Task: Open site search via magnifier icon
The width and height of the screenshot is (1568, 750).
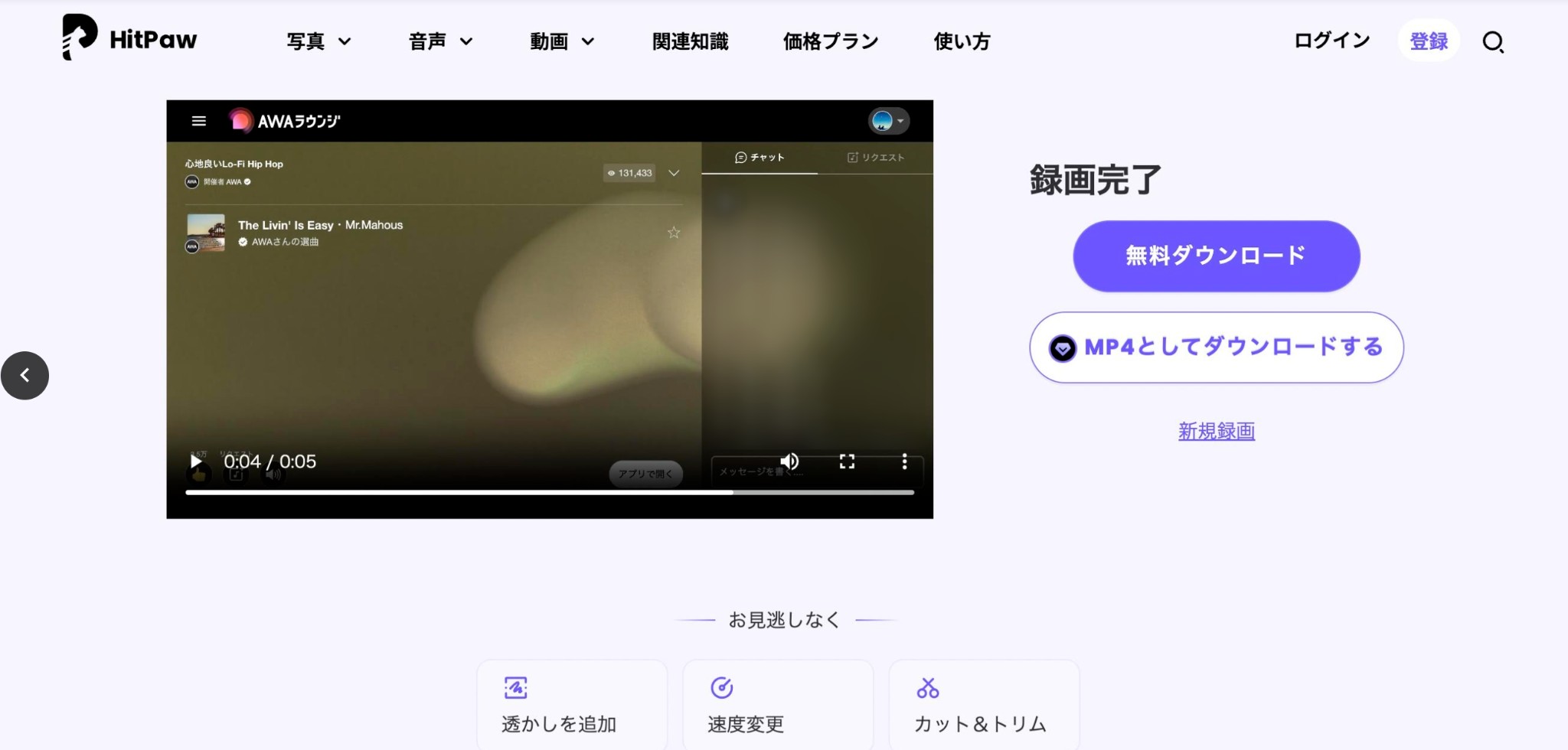Action: click(x=1493, y=41)
